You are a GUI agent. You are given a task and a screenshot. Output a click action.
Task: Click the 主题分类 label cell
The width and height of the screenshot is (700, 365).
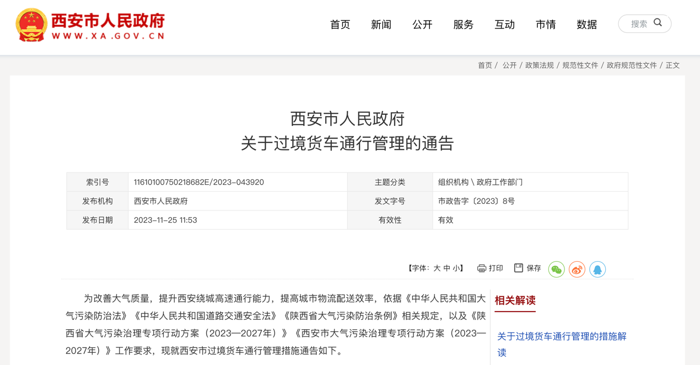pyautogui.click(x=390, y=182)
